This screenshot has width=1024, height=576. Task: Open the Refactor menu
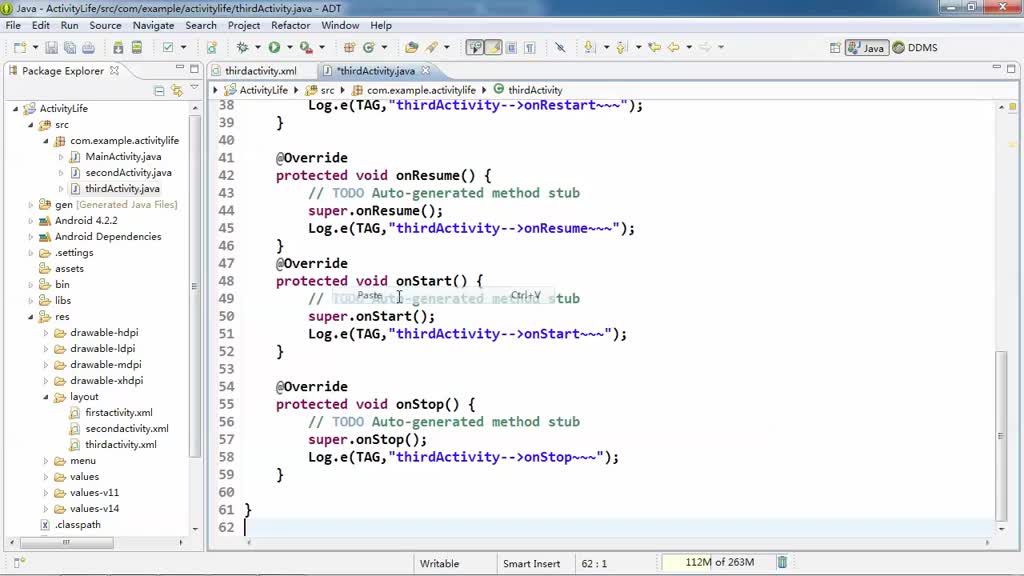click(291, 25)
